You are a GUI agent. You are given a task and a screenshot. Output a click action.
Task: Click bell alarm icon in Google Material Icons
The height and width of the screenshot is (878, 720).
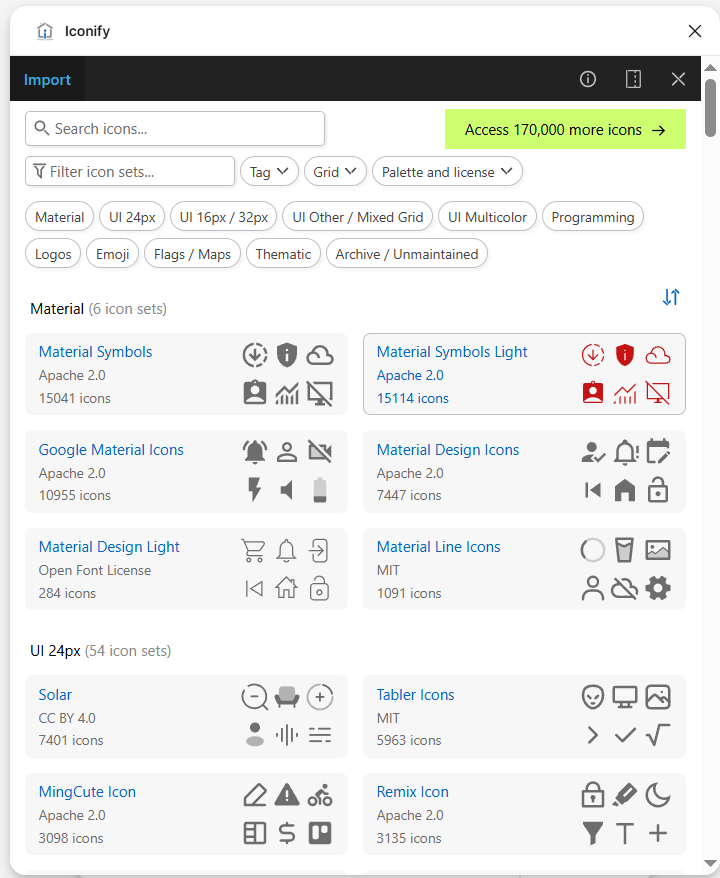(x=255, y=452)
